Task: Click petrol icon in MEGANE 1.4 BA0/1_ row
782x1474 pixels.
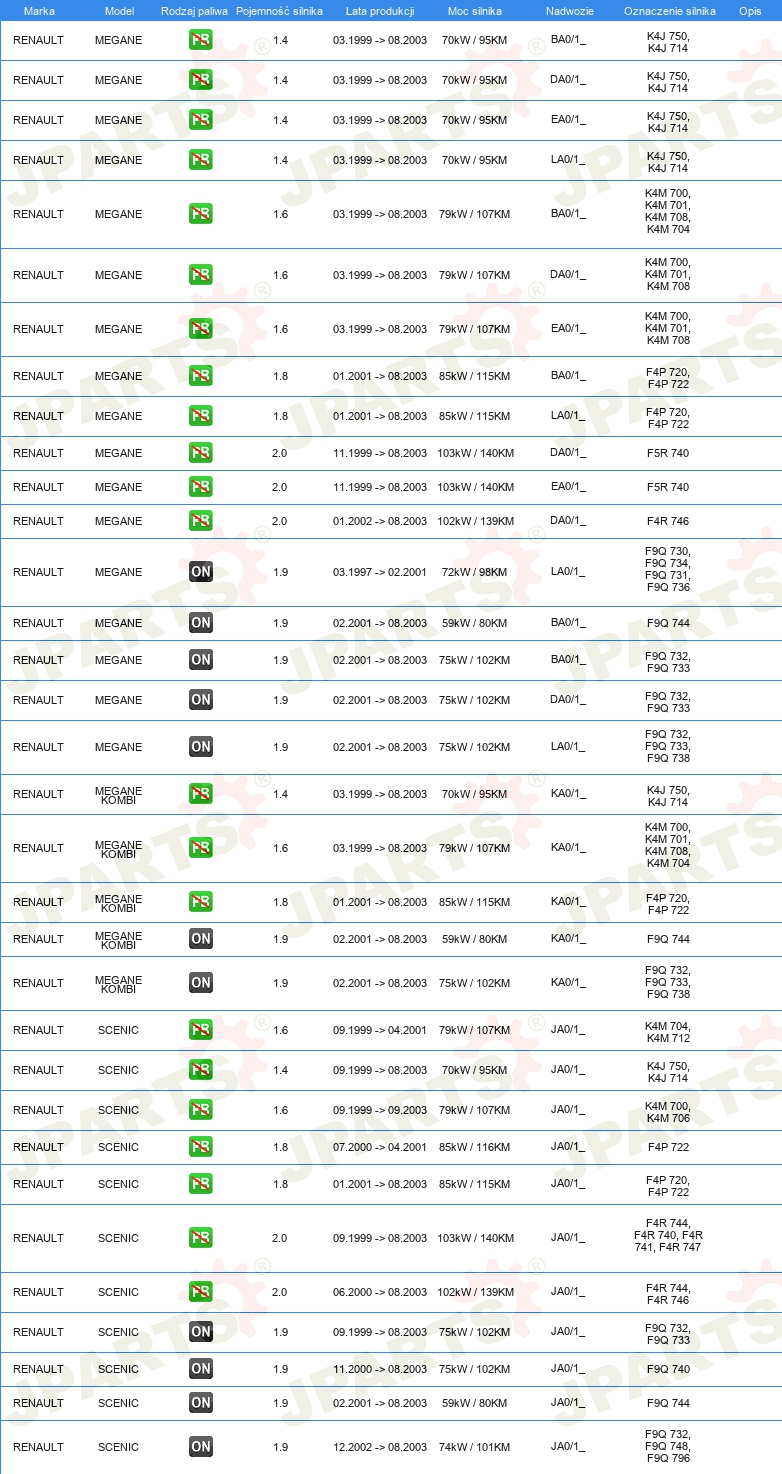Action: click(x=201, y=40)
